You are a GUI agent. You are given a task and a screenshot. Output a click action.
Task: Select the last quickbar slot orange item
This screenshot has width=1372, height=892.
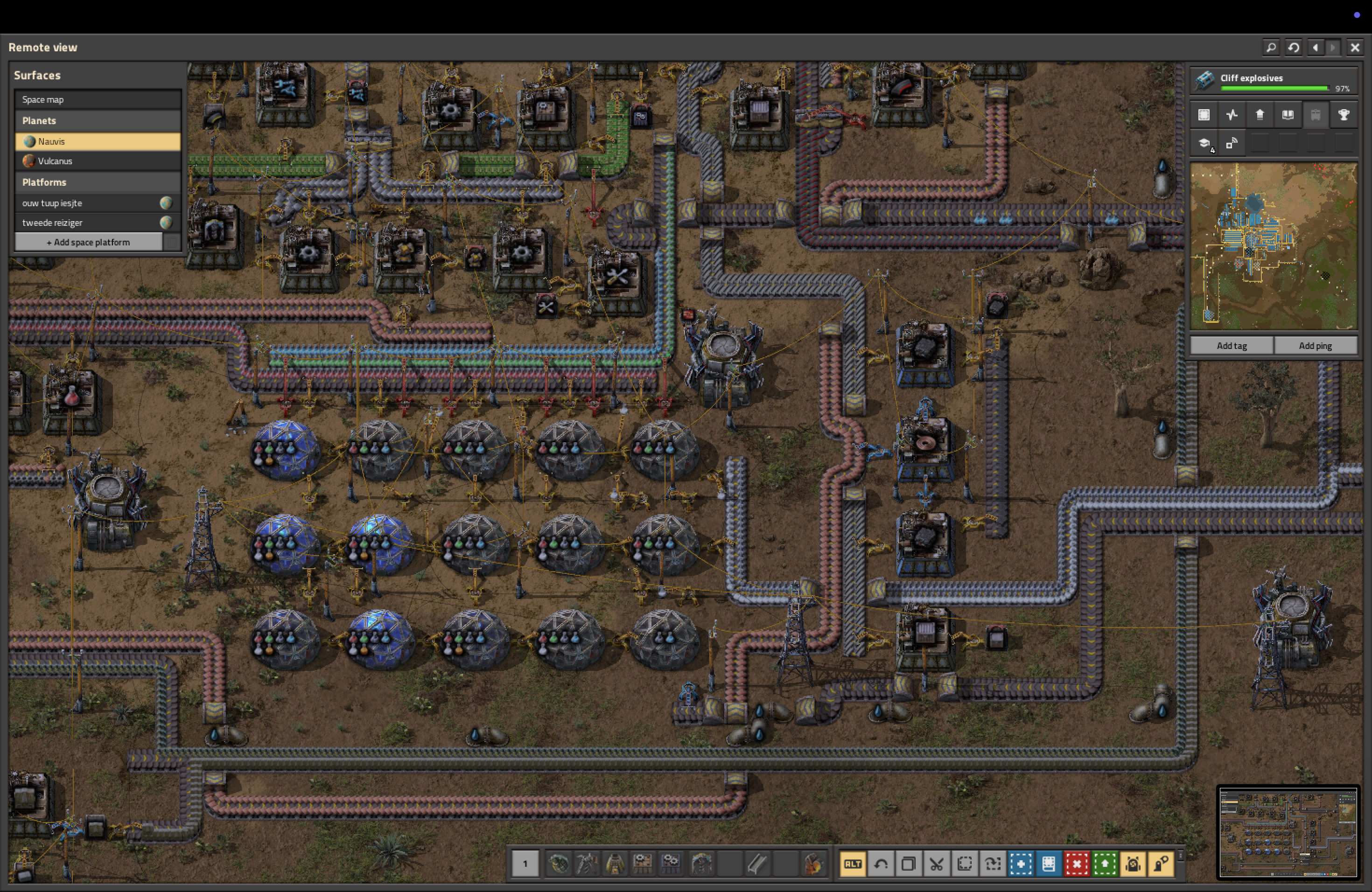point(813,863)
